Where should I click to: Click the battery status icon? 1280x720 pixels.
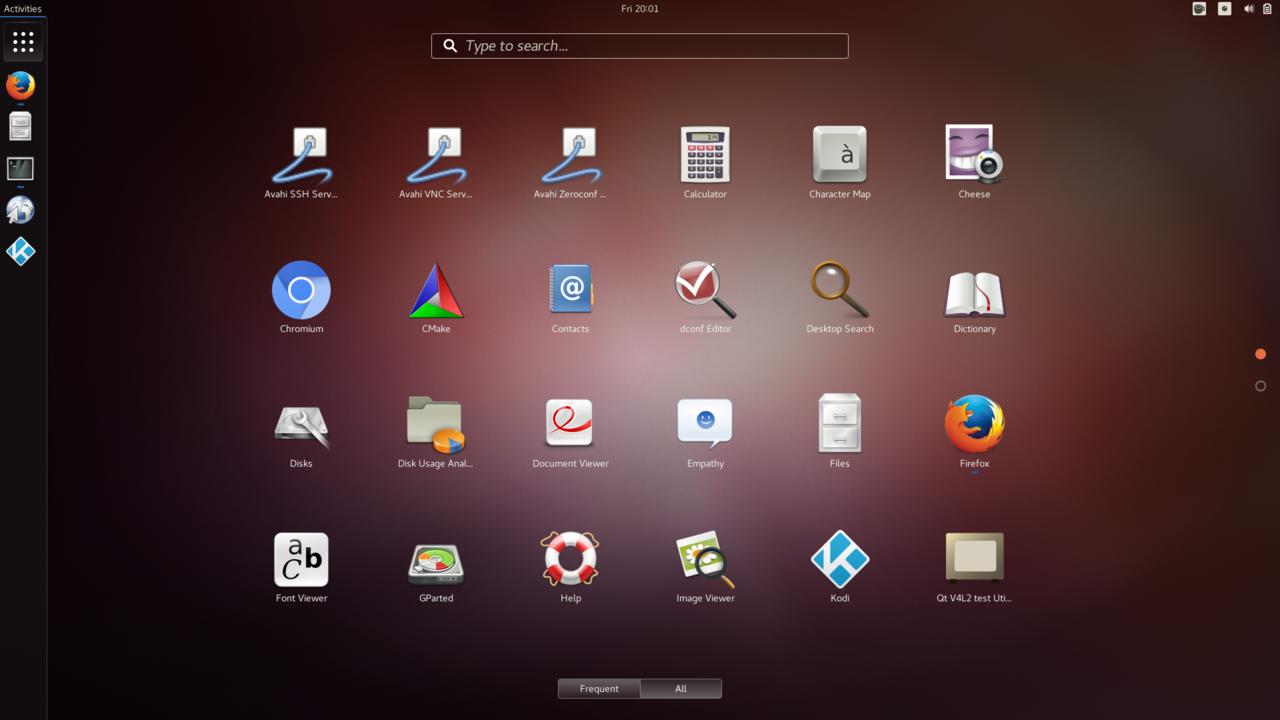point(1267,9)
